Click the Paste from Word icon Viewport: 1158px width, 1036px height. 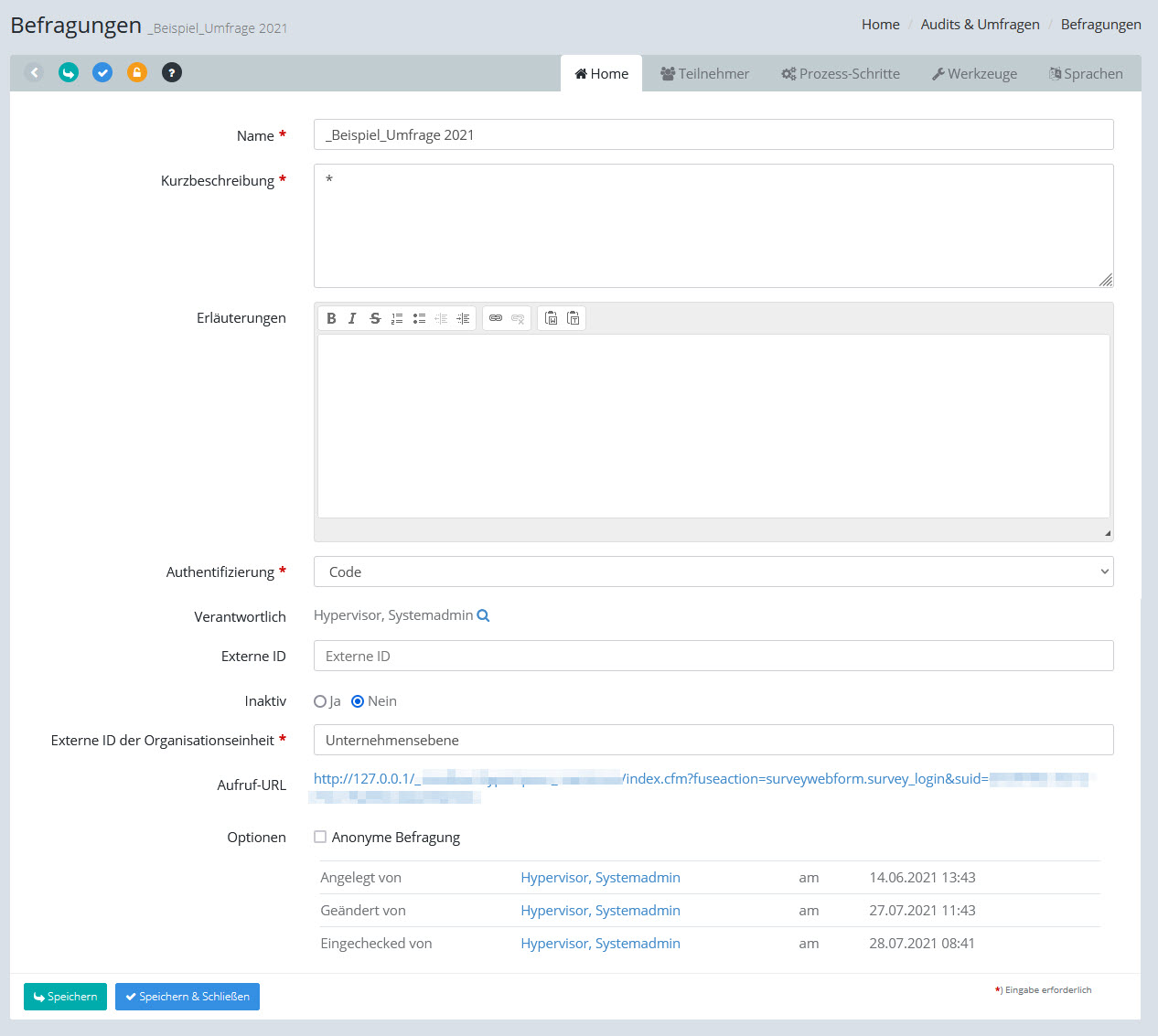pyautogui.click(x=551, y=318)
